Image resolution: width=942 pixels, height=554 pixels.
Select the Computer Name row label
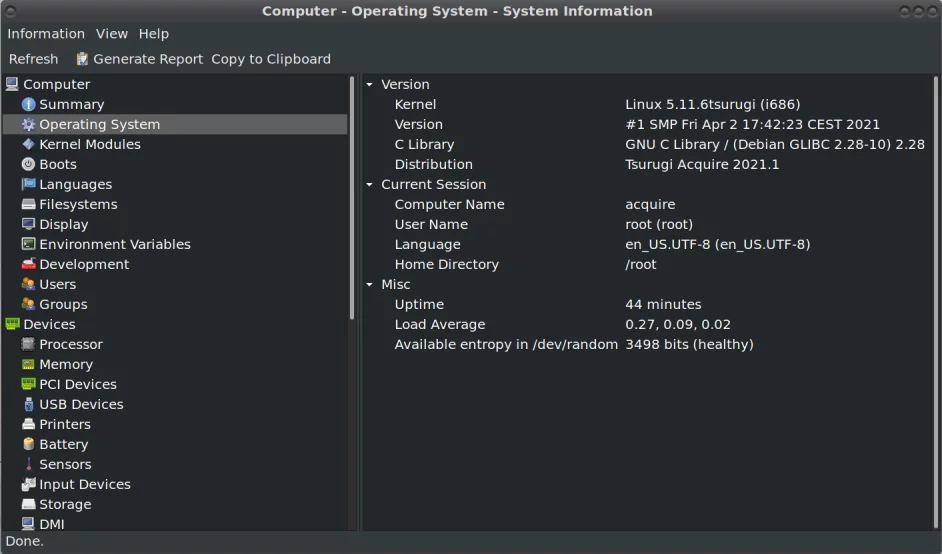point(449,204)
